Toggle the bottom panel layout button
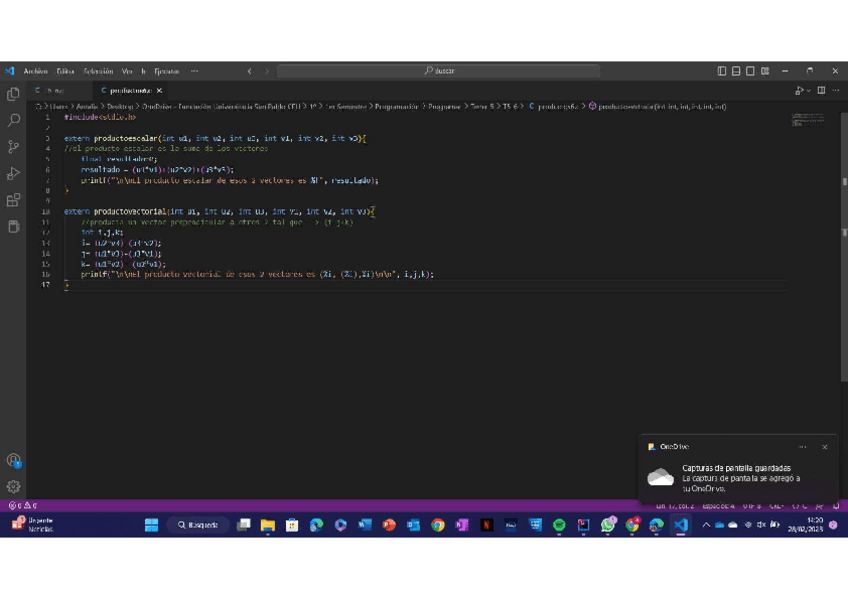The height and width of the screenshot is (599, 848). pos(736,71)
